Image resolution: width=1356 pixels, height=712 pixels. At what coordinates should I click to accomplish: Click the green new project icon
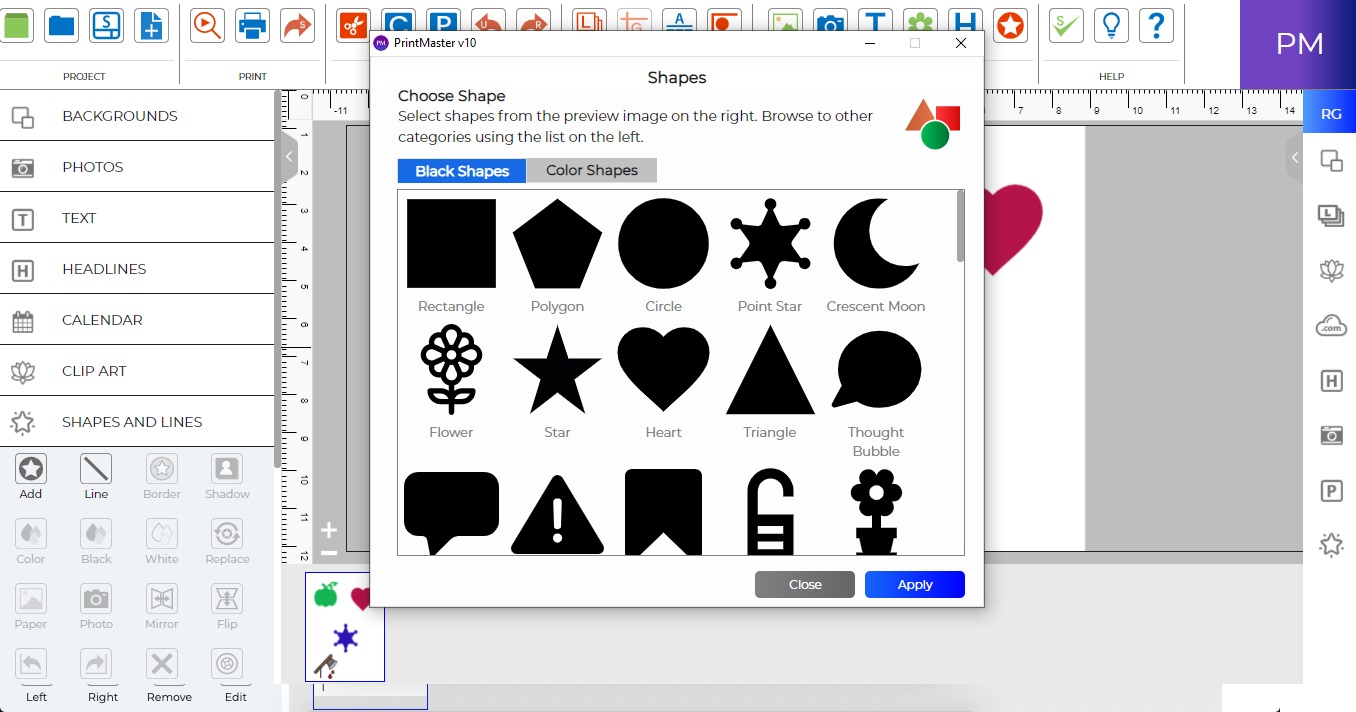[17, 25]
